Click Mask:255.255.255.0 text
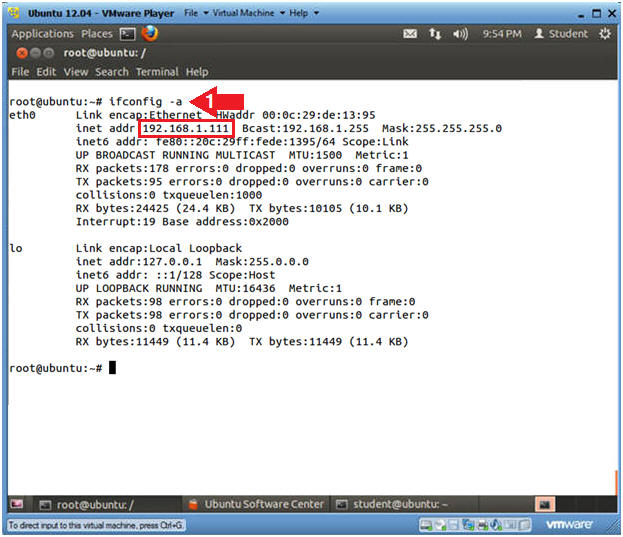 tap(442, 128)
